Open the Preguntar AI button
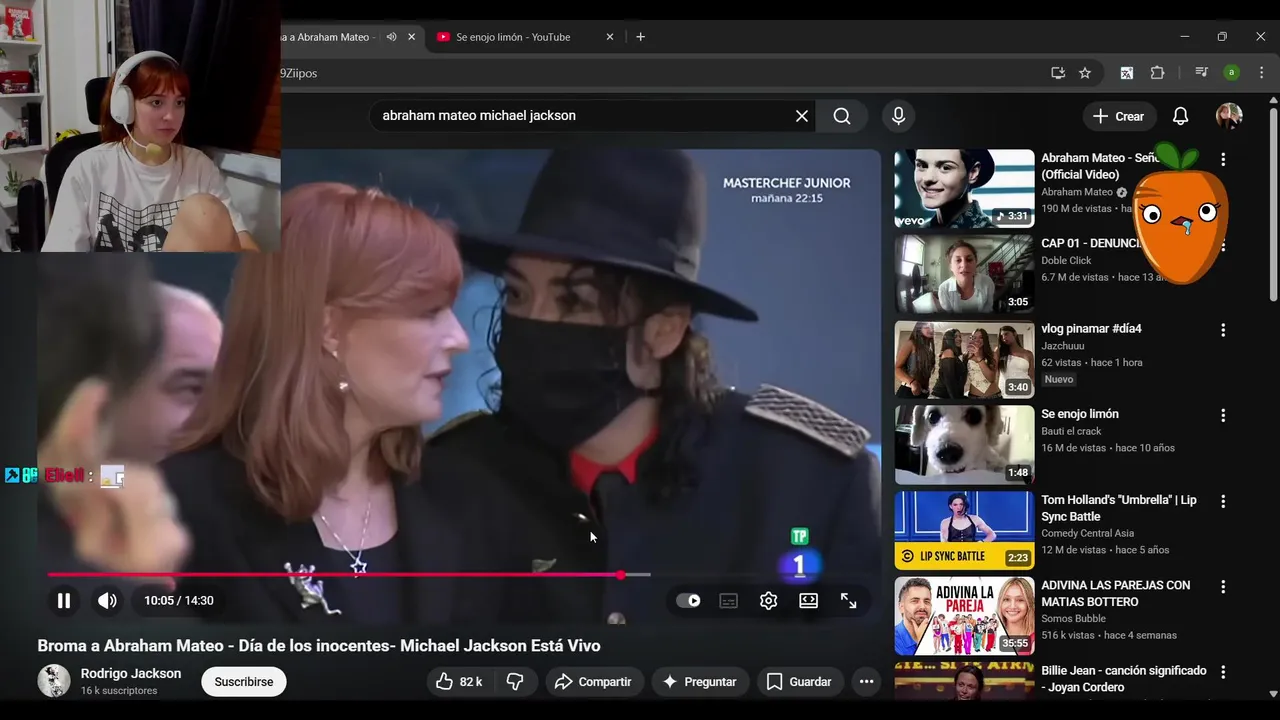This screenshot has width=1280, height=720. pyautogui.click(x=700, y=682)
